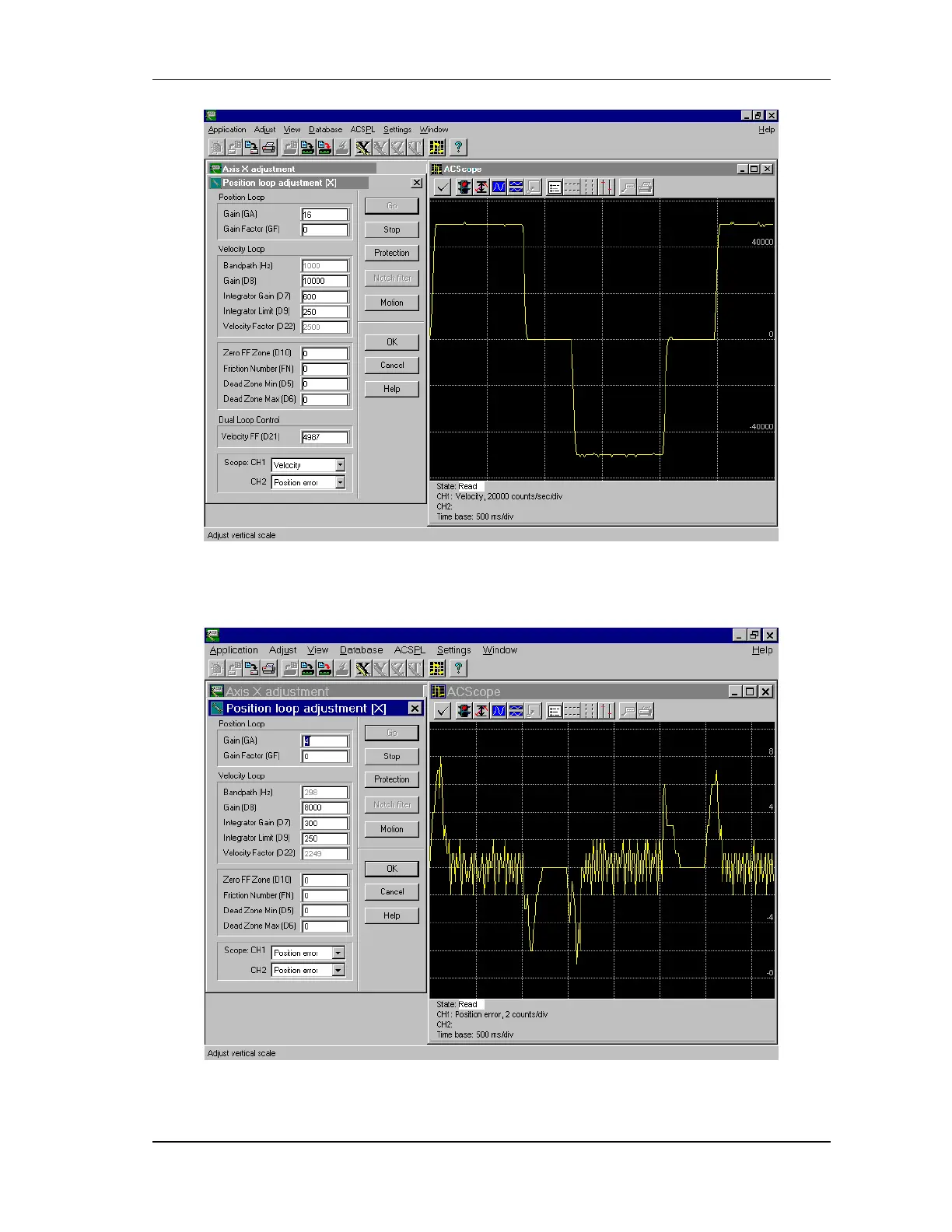The width and height of the screenshot is (952, 1232).
Task: Click the red-arrow load icon in top main toolbar
Action: click(325, 147)
